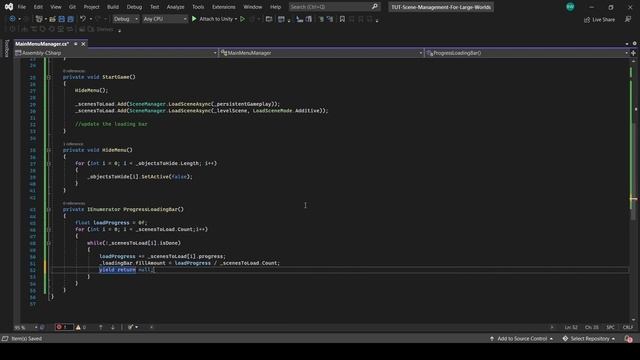Collapse the while loop outline
This screenshot has height=360, width=640.
[49, 243]
